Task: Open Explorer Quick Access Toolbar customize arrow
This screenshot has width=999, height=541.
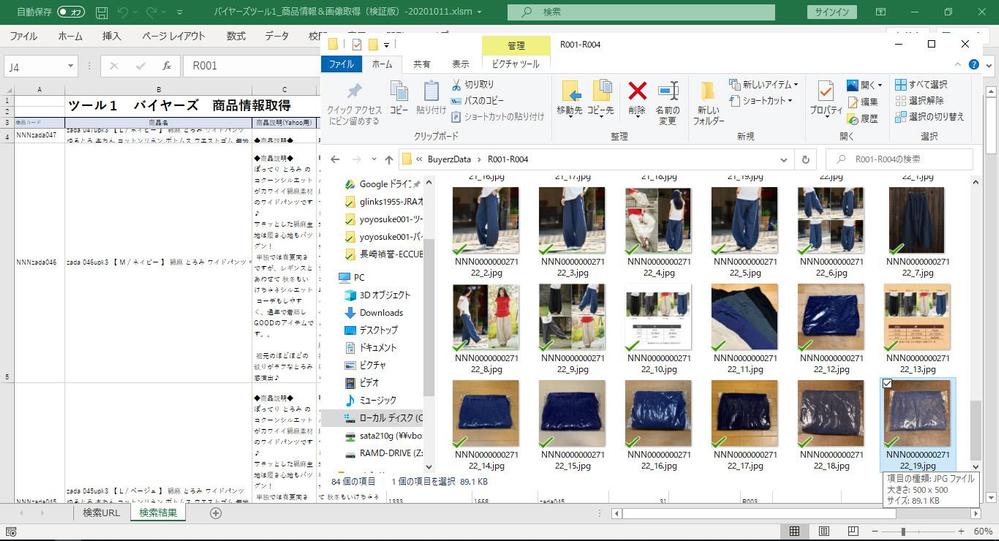Action: [x=386, y=45]
